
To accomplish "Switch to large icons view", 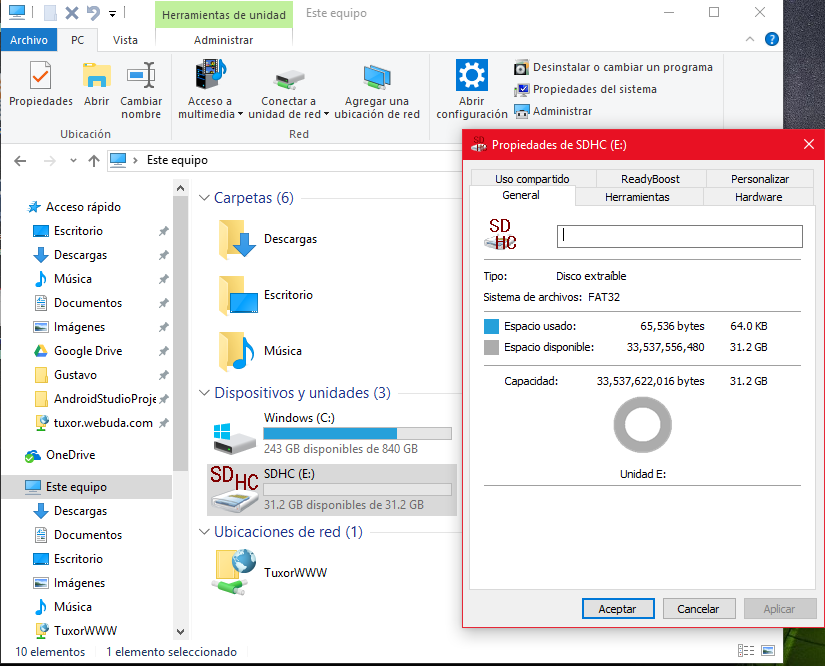I will pyautogui.click(x=768, y=651).
